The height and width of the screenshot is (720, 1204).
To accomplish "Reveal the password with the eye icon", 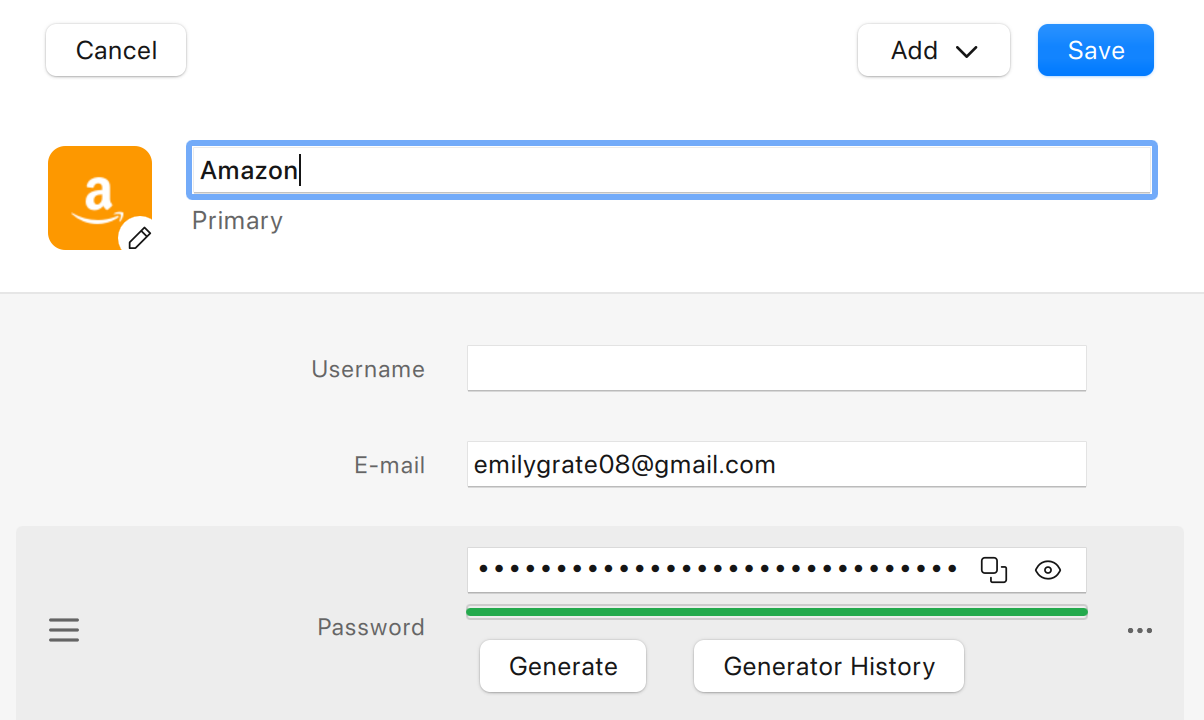I will click(1047, 570).
